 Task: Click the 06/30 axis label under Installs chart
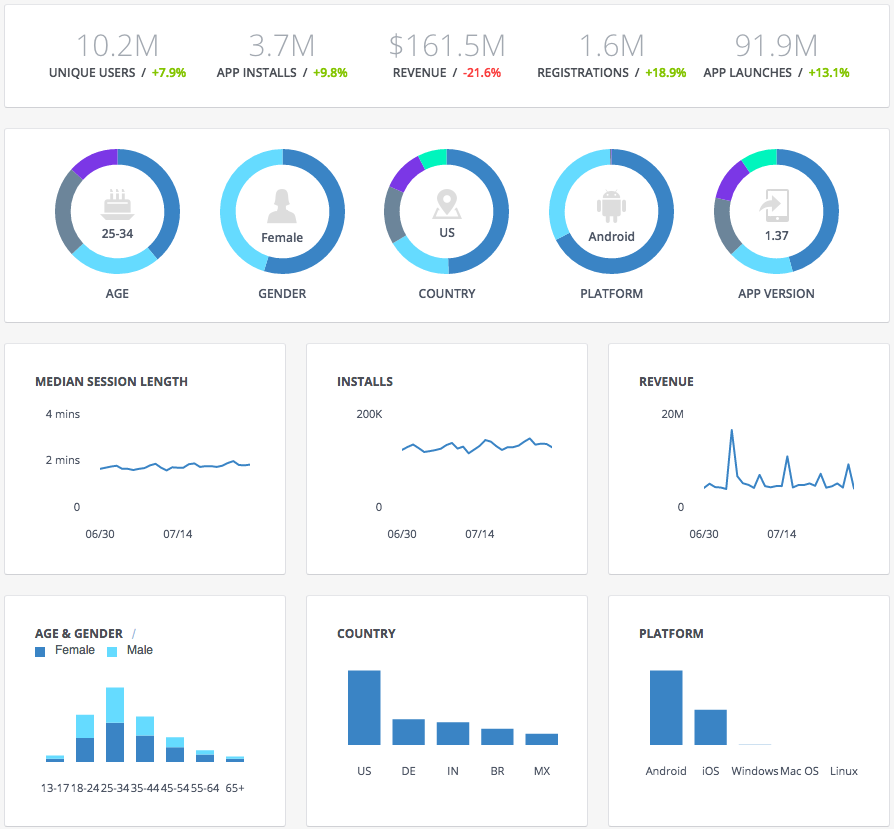402,534
